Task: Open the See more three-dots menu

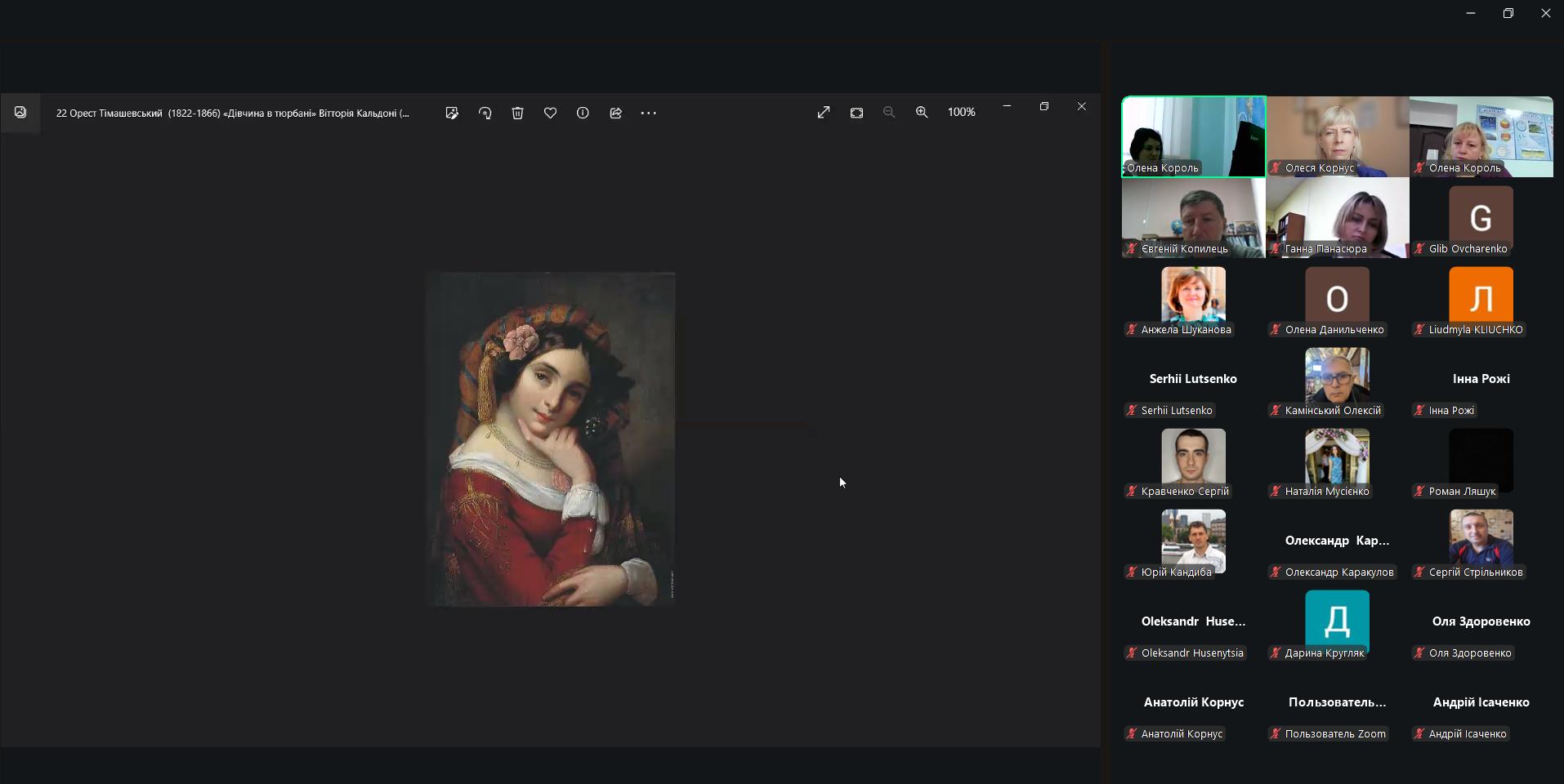Action: pyautogui.click(x=649, y=113)
